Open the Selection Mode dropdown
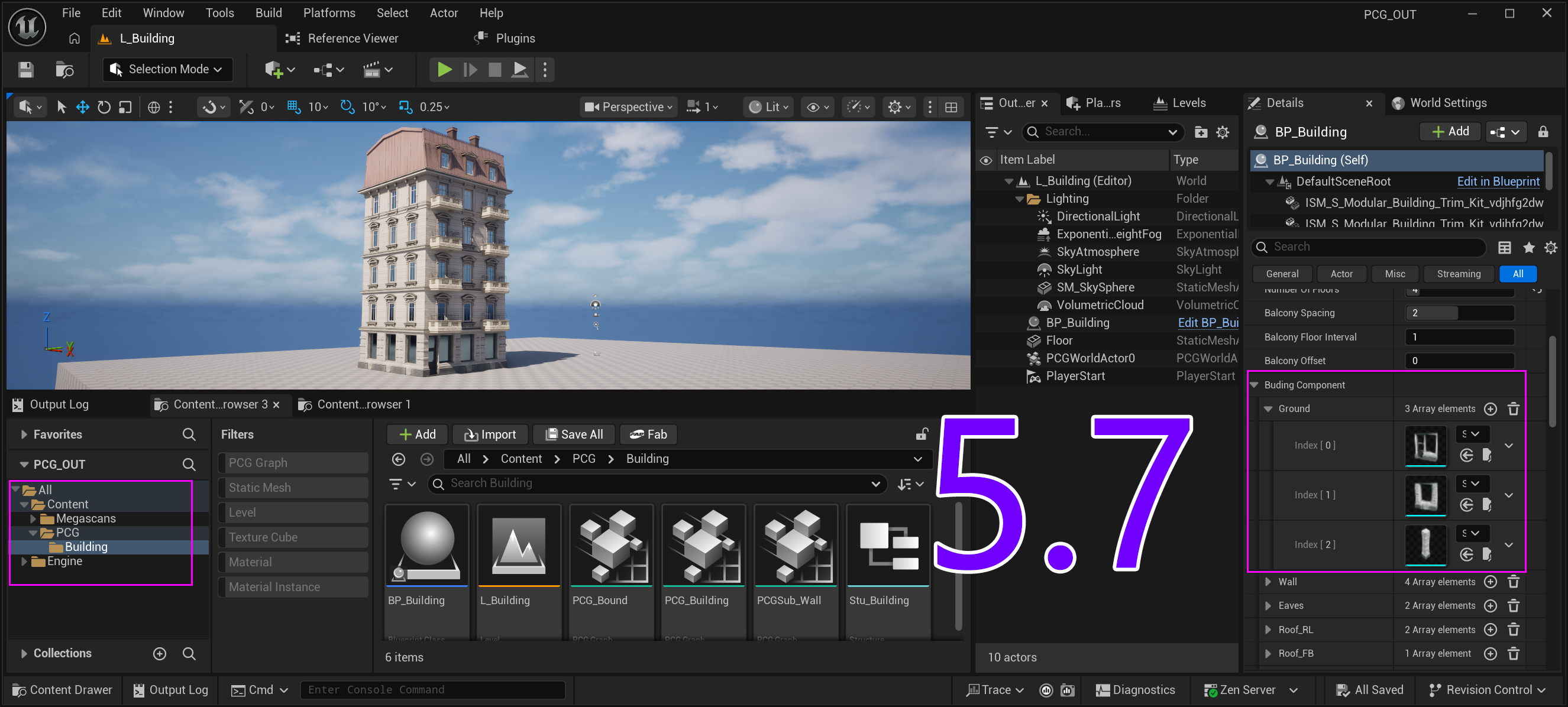Viewport: 1568px width, 707px height. point(167,69)
